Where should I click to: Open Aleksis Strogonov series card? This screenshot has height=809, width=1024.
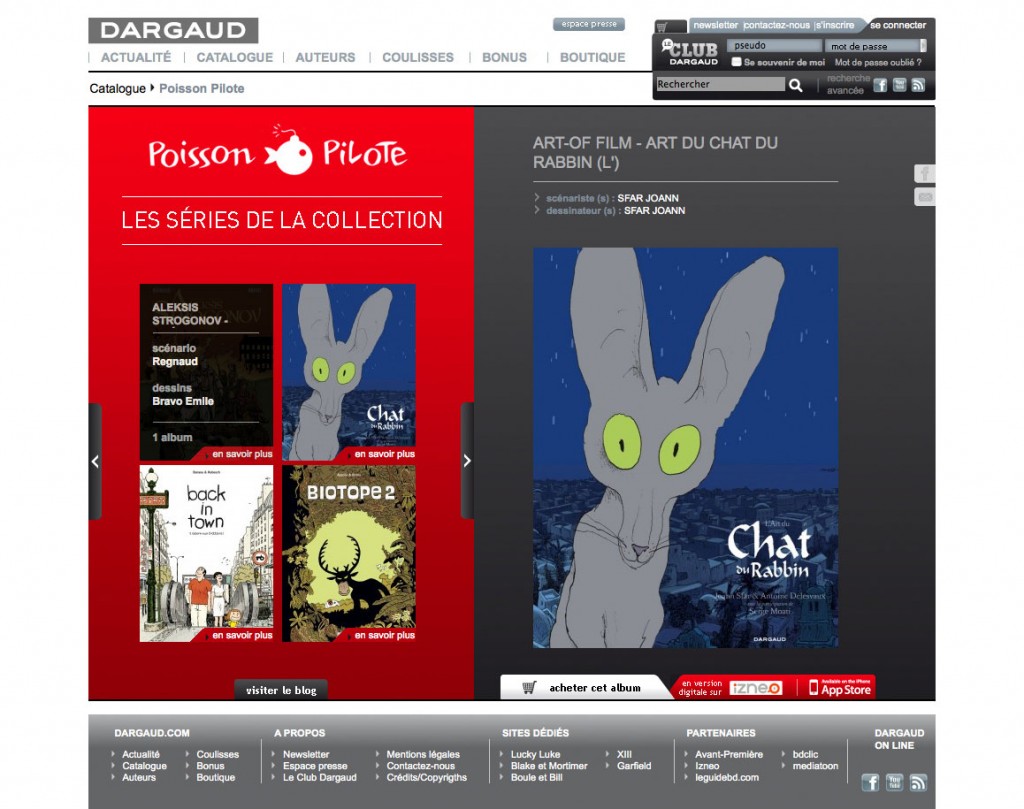206,372
